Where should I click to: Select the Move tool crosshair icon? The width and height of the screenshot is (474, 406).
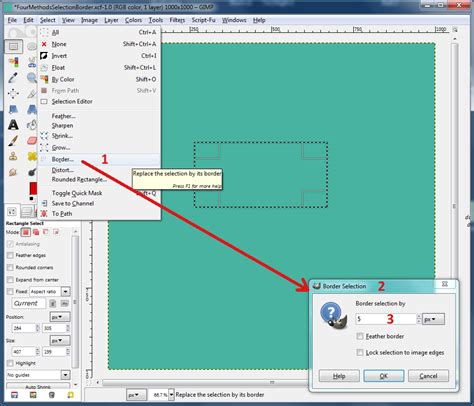click(x=13, y=94)
